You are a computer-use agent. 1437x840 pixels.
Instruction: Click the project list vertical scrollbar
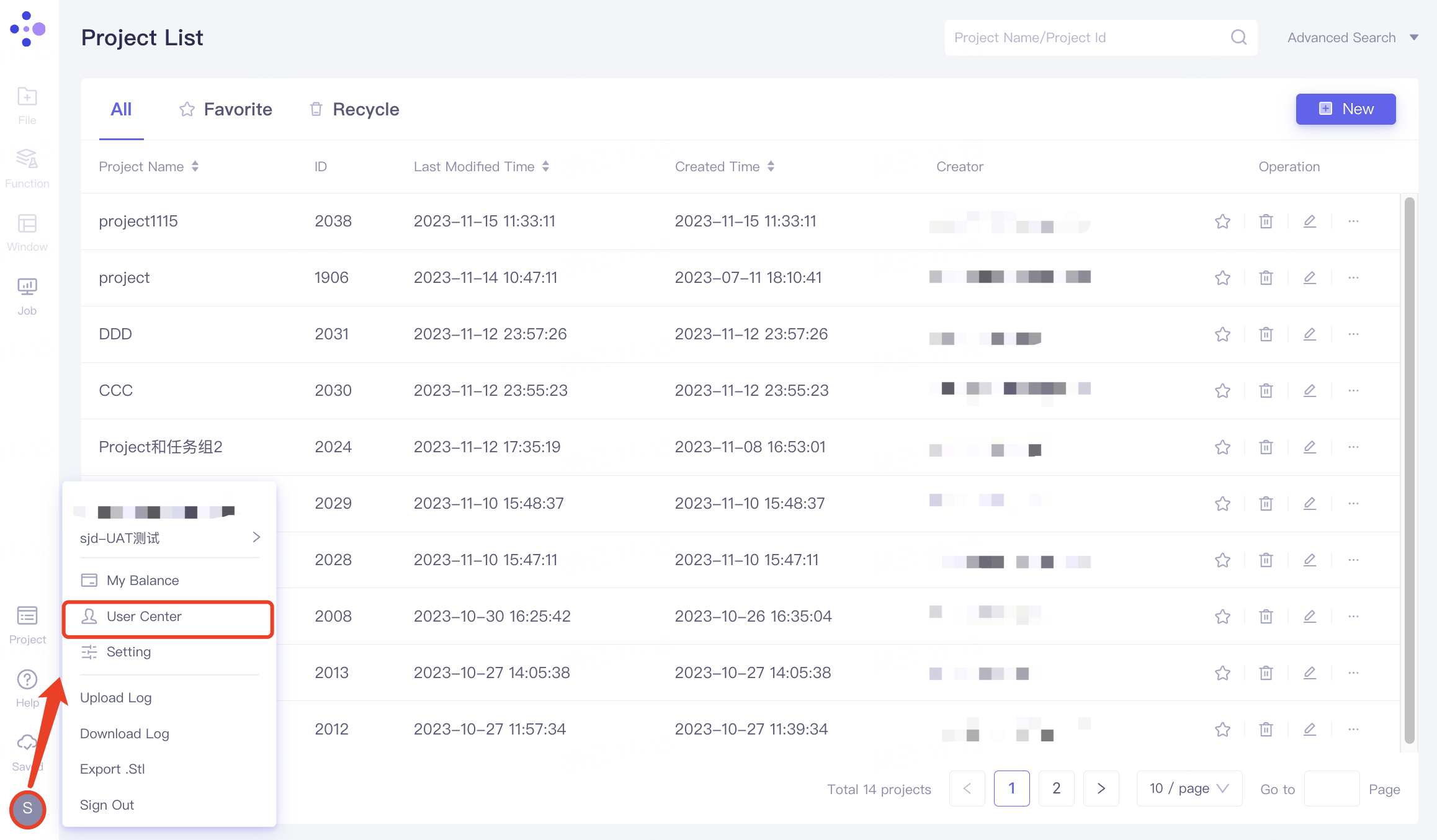tap(1409, 471)
